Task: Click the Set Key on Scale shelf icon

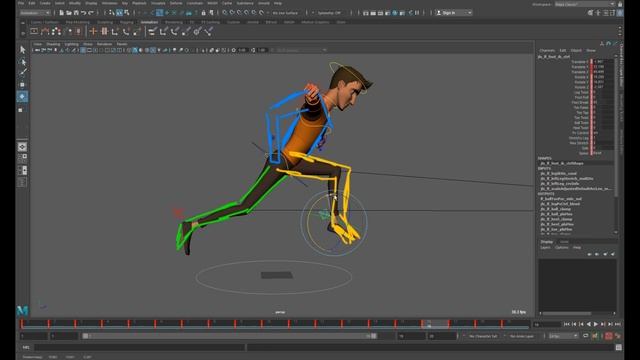Action: click(x=138, y=31)
